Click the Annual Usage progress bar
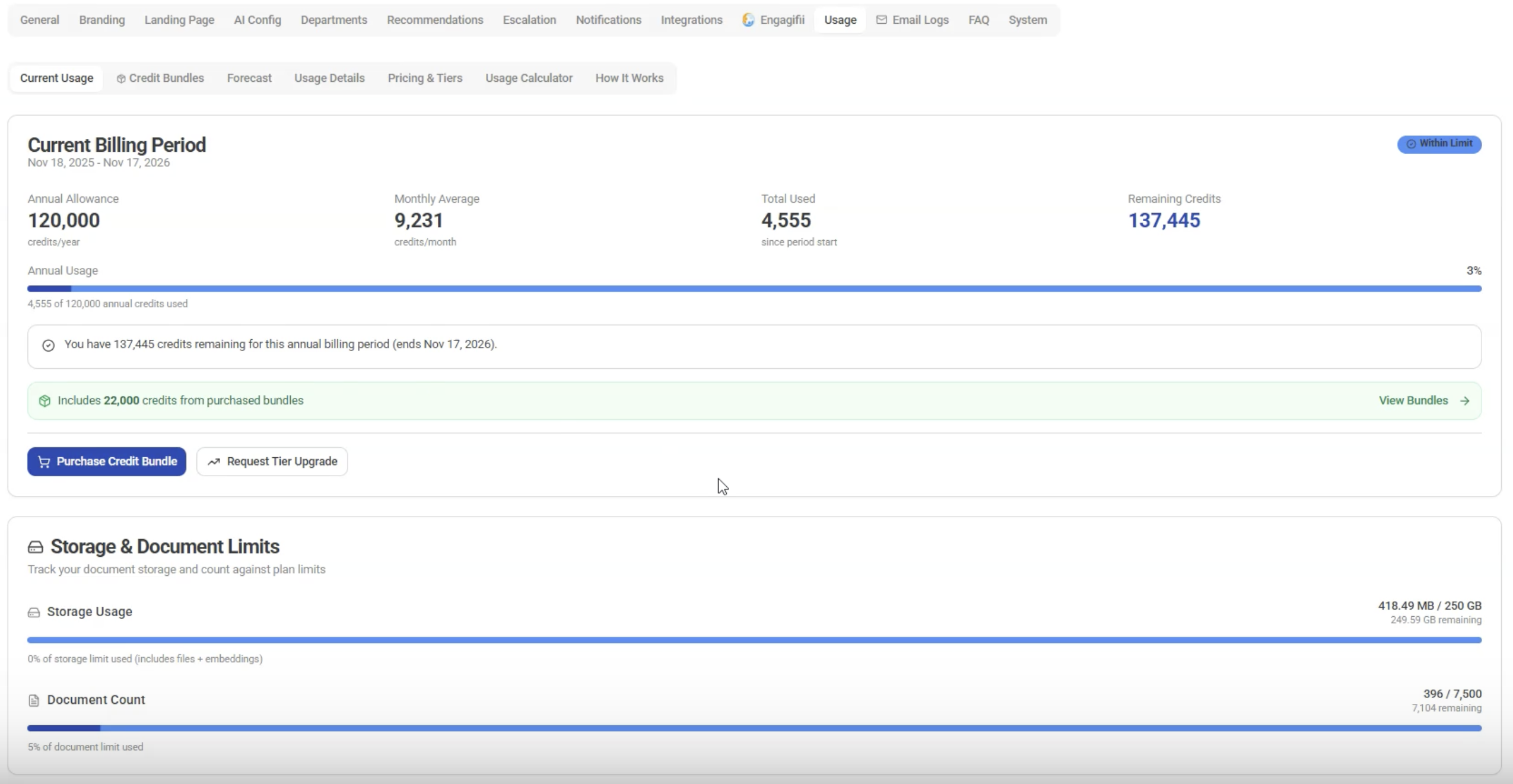The width and height of the screenshot is (1513, 784). click(754, 288)
